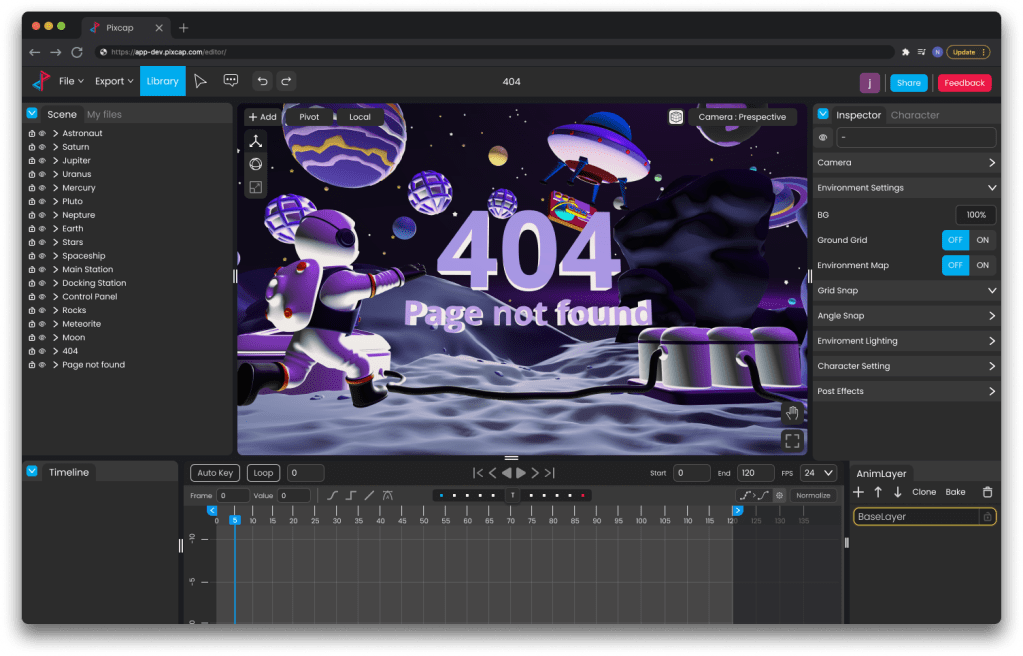Image resolution: width=1023 pixels, height=656 pixels.
Task: Delete animation layer using trash icon
Action: click(988, 492)
